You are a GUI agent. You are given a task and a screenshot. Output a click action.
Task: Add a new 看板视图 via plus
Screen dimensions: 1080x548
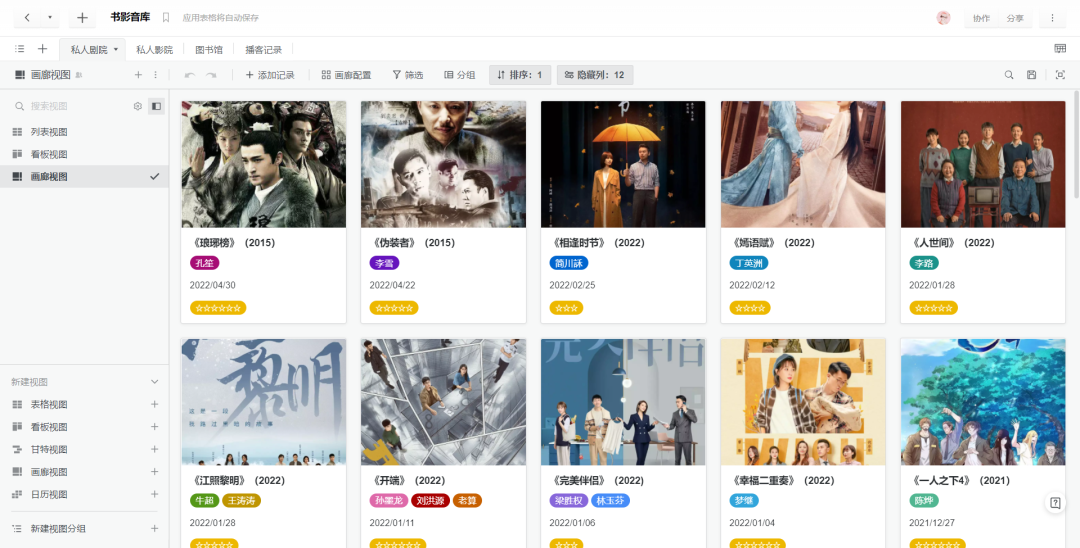[x=155, y=427]
